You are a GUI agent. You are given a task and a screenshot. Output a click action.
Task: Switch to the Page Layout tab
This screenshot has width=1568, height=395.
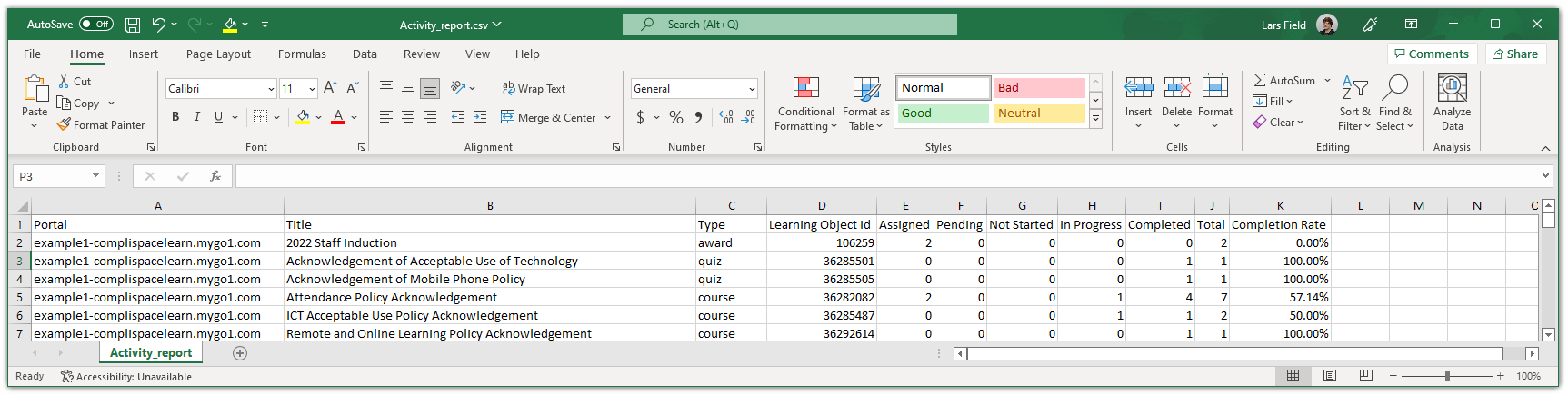coord(218,54)
